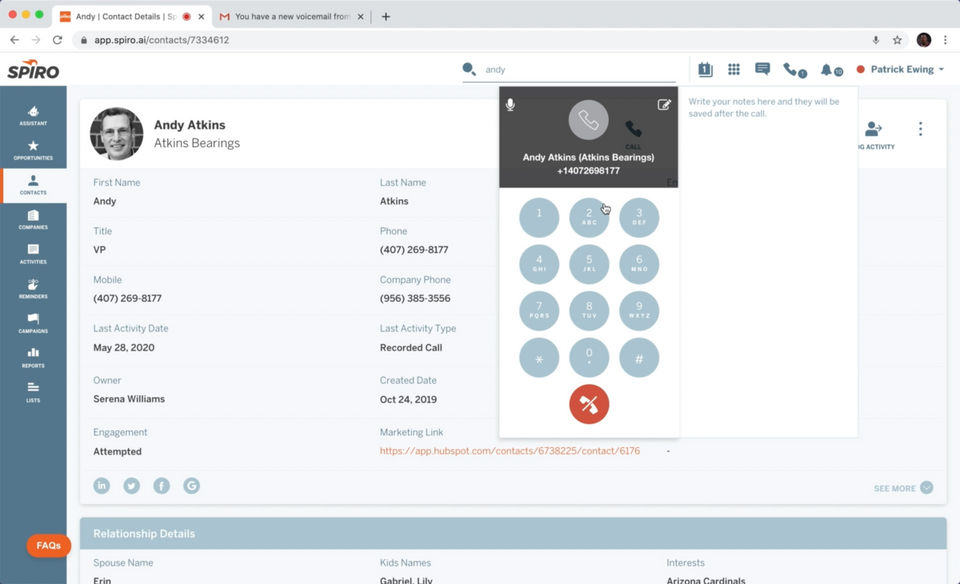The width and height of the screenshot is (960, 584).
Task: Expand details with See More
Action: click(x=903, y=488)
